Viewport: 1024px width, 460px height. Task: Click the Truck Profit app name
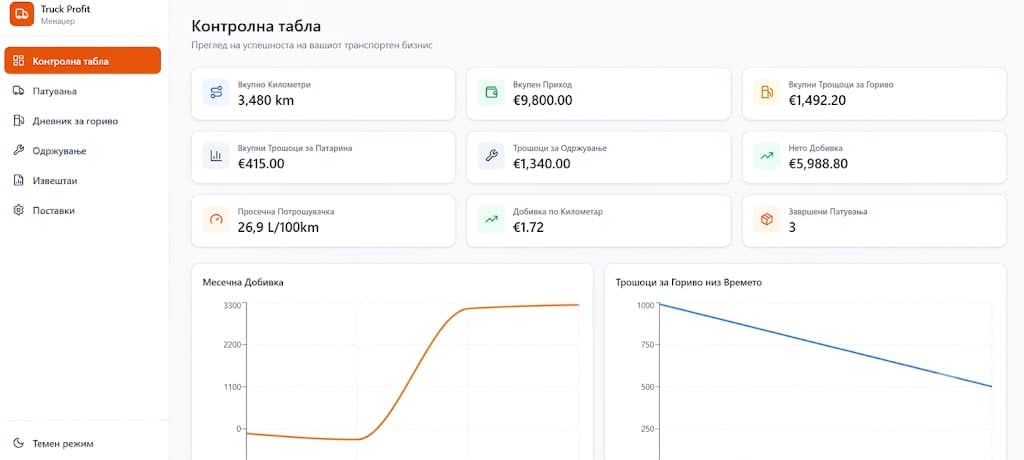(x=65, y=9)
